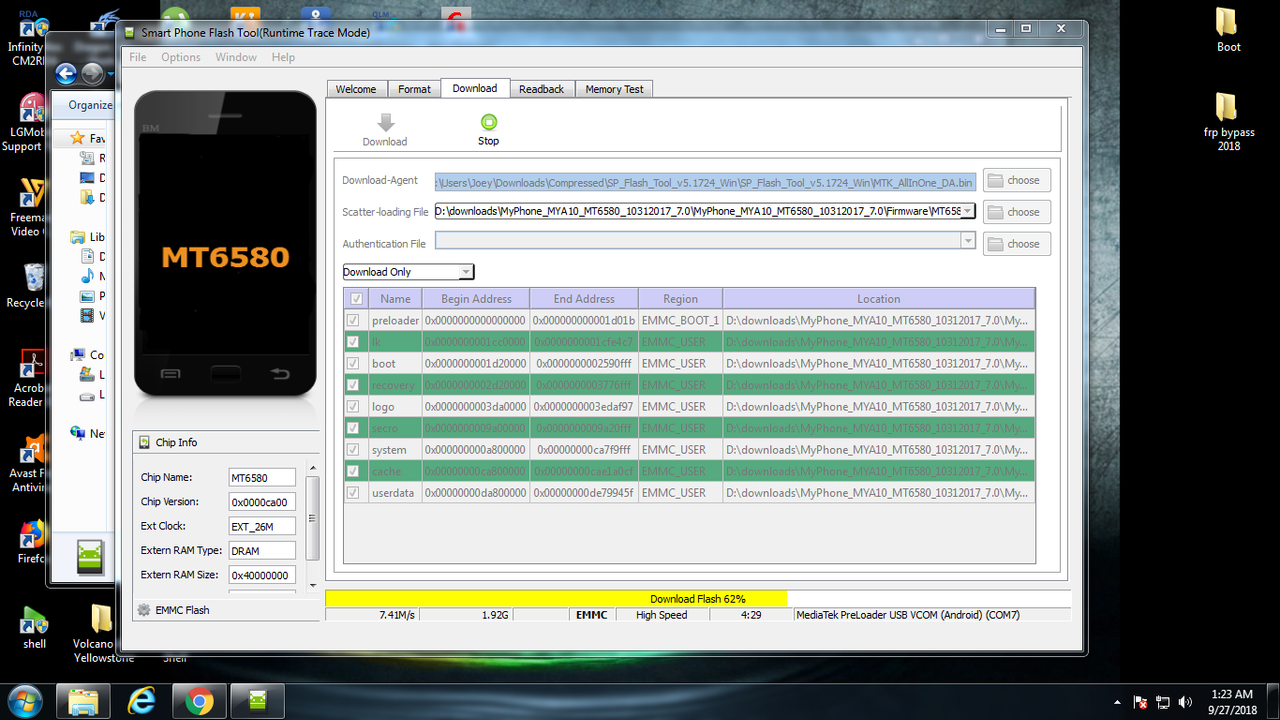Open File Explorer from the taskbar
The height and width of the screenshot is (720, 1280).
(83, 702)
